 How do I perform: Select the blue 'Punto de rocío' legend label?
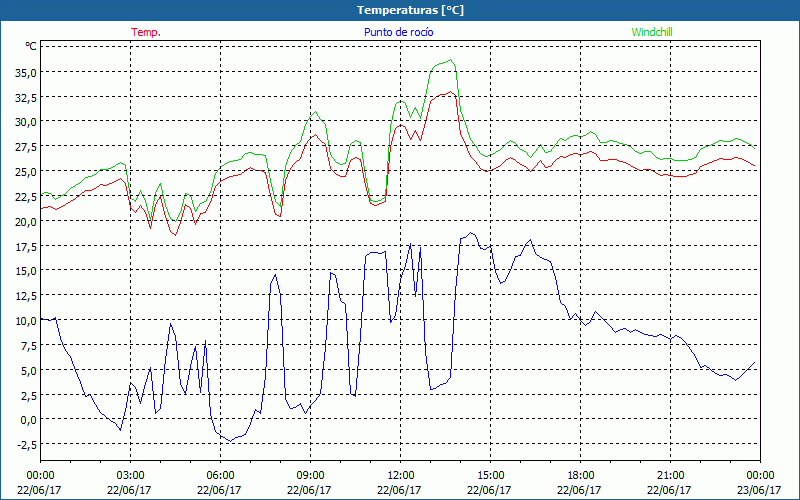tap(398, 32)
